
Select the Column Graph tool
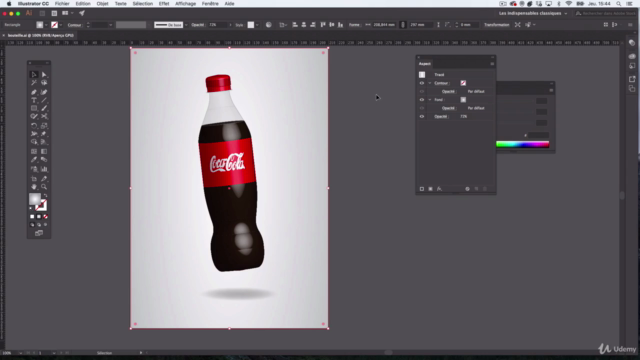point(44,169)
